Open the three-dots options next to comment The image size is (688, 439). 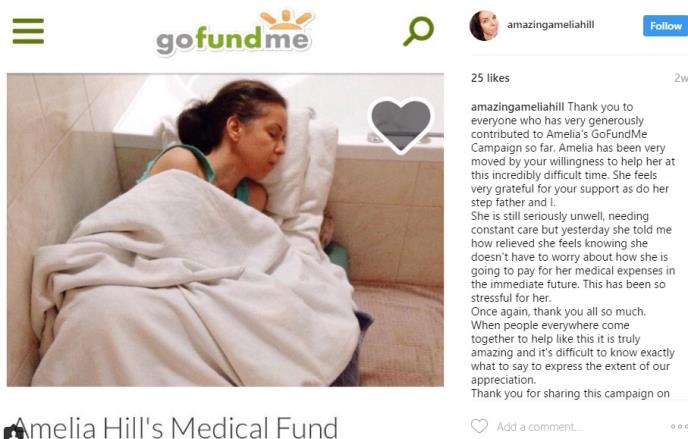[679, 426]
